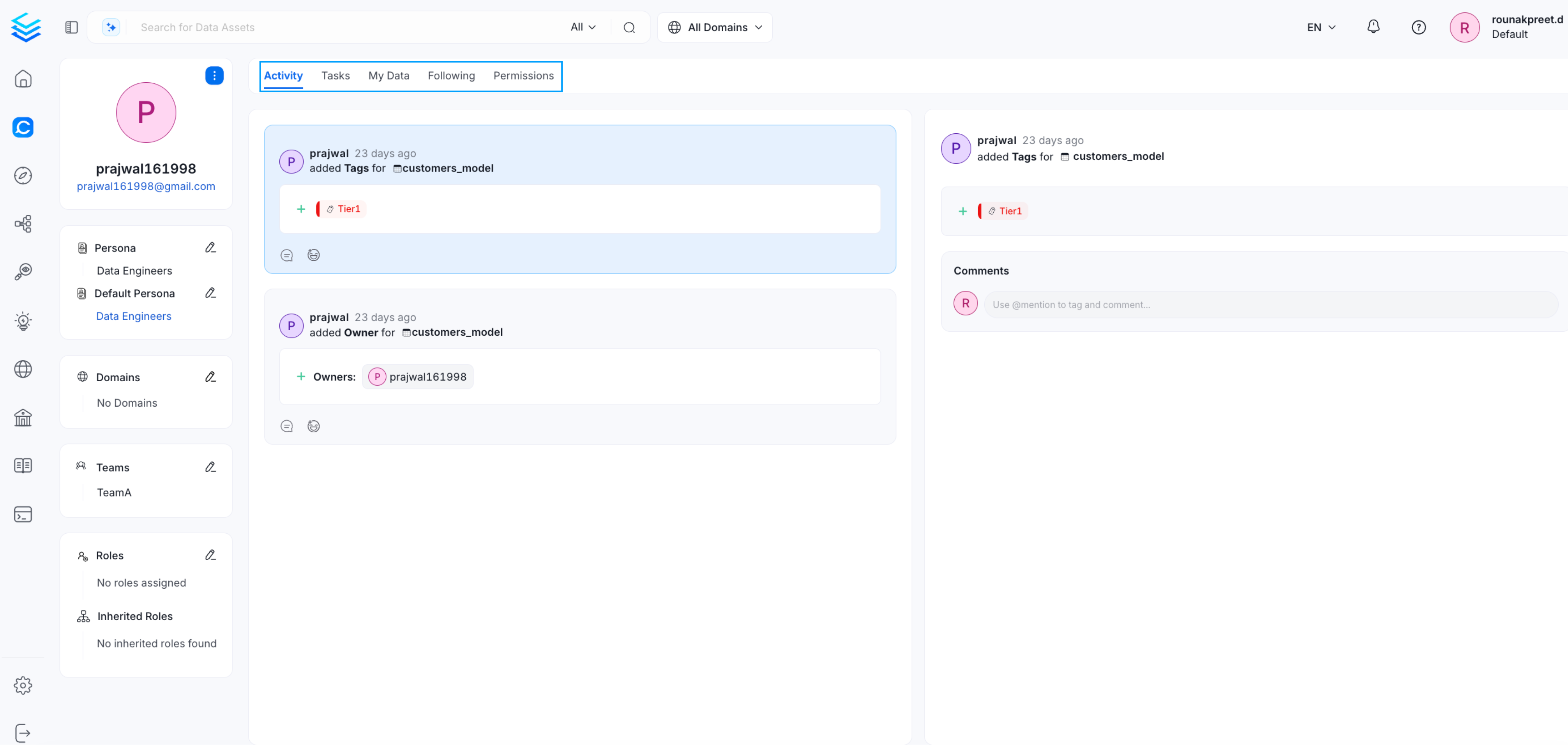Open the Glossary book icon in sidebar
Screen dimensions: 1568x745
coord(23,465)
